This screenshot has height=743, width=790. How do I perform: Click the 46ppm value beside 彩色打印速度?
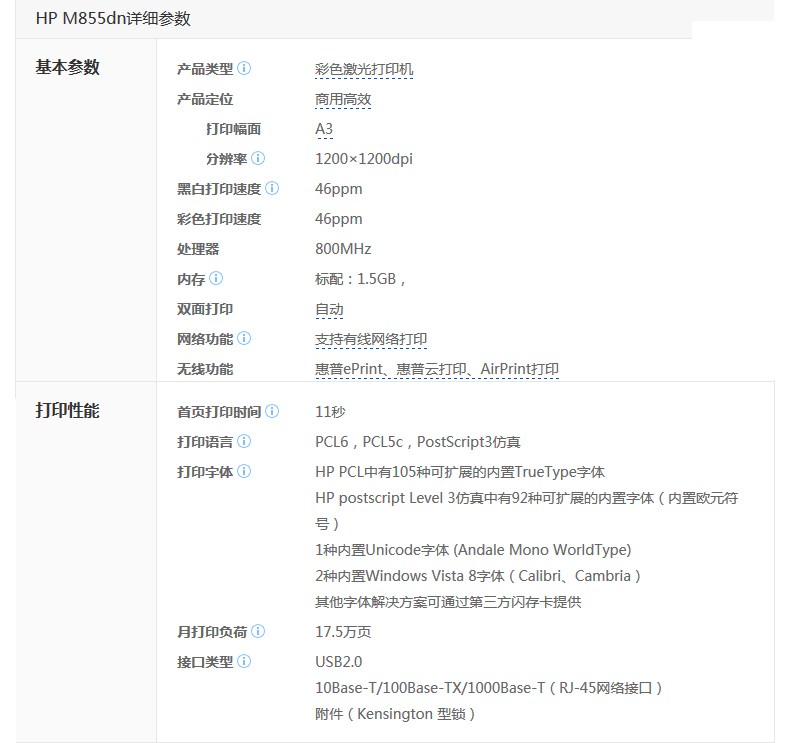[x=339, y=219]
